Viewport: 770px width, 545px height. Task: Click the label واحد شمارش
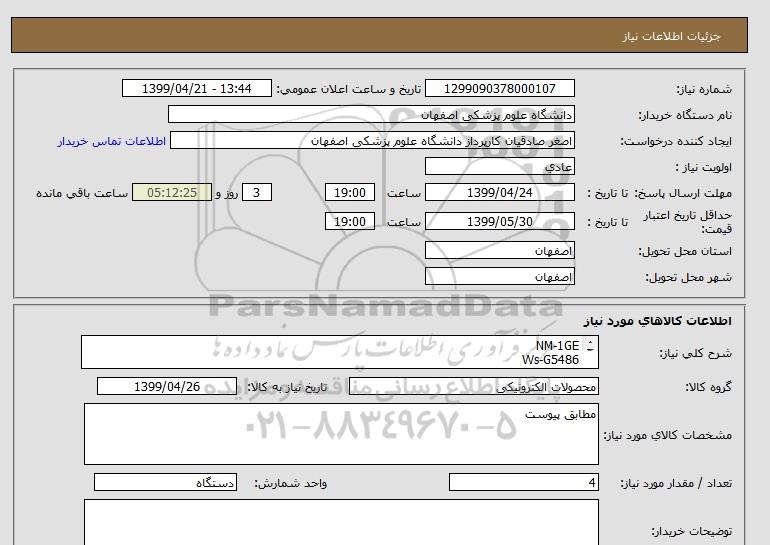[291, 483]
